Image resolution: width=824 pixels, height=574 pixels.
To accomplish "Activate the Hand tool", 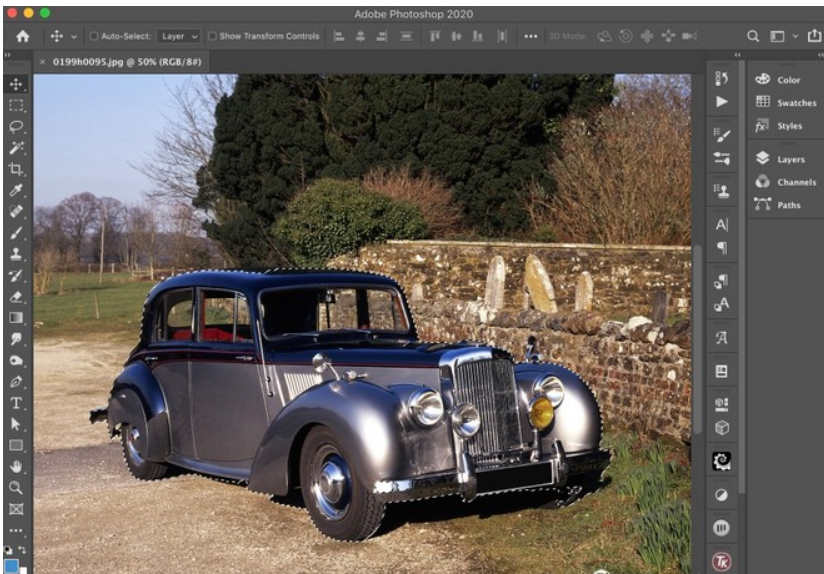I will [16, 466].
